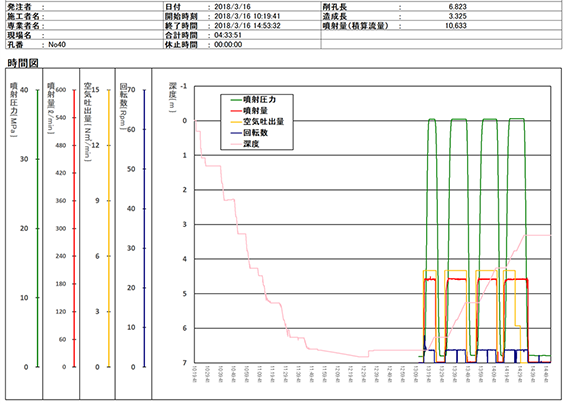570x404 pixels.
Task: Click the 噴射量[ℓ/min] vertical axis title
Action: tap(51, 108)
